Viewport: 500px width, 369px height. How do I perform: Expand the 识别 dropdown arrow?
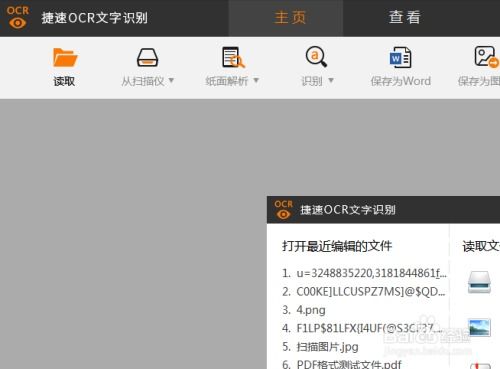(331, 80)
